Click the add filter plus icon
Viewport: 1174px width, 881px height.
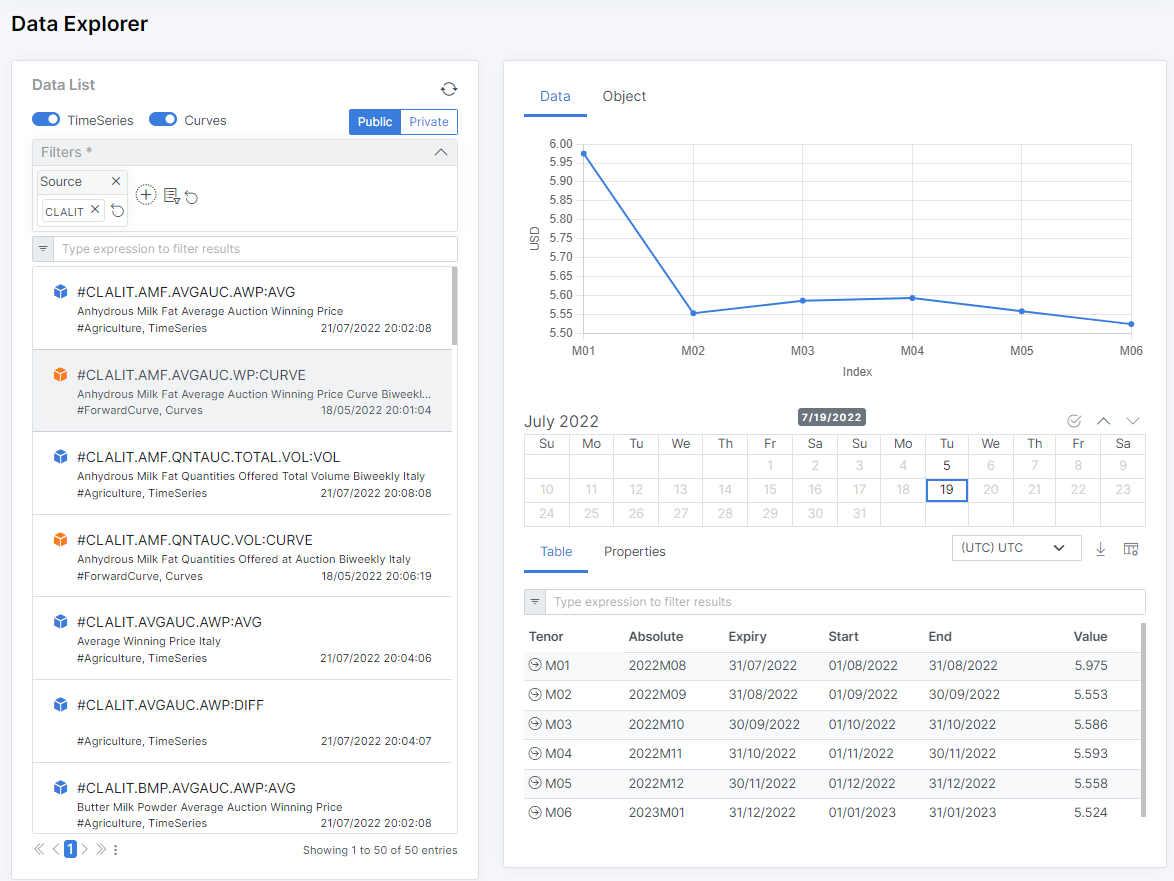(146, 195)
